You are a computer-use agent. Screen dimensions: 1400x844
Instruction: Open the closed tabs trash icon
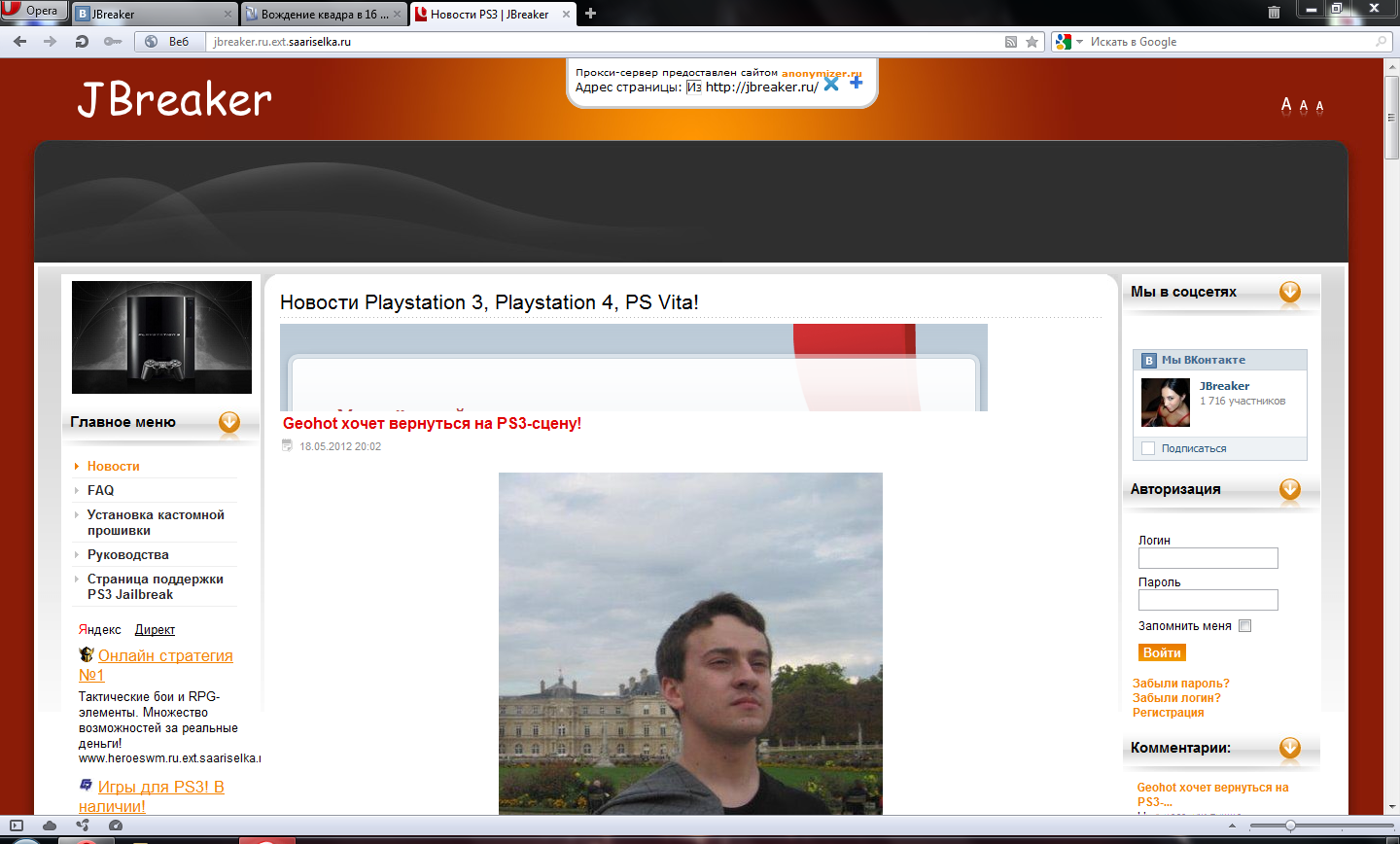click(1274, 13)
